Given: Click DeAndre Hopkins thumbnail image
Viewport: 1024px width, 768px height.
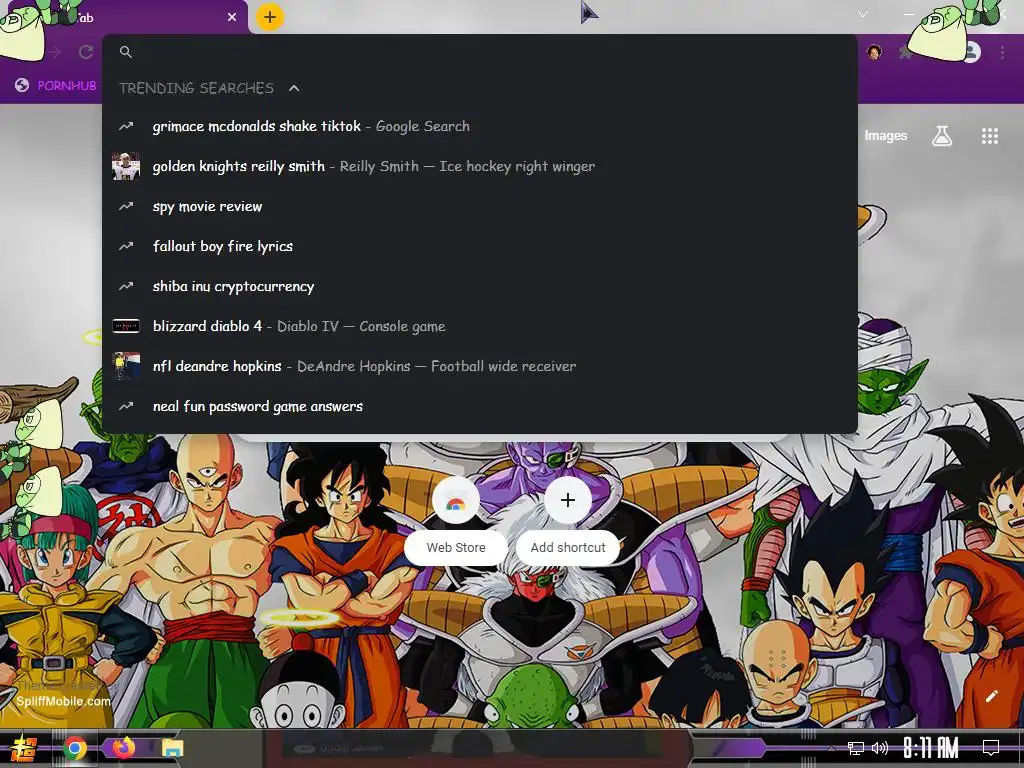Looking at the screenshot, I should (x=126, y=366).
